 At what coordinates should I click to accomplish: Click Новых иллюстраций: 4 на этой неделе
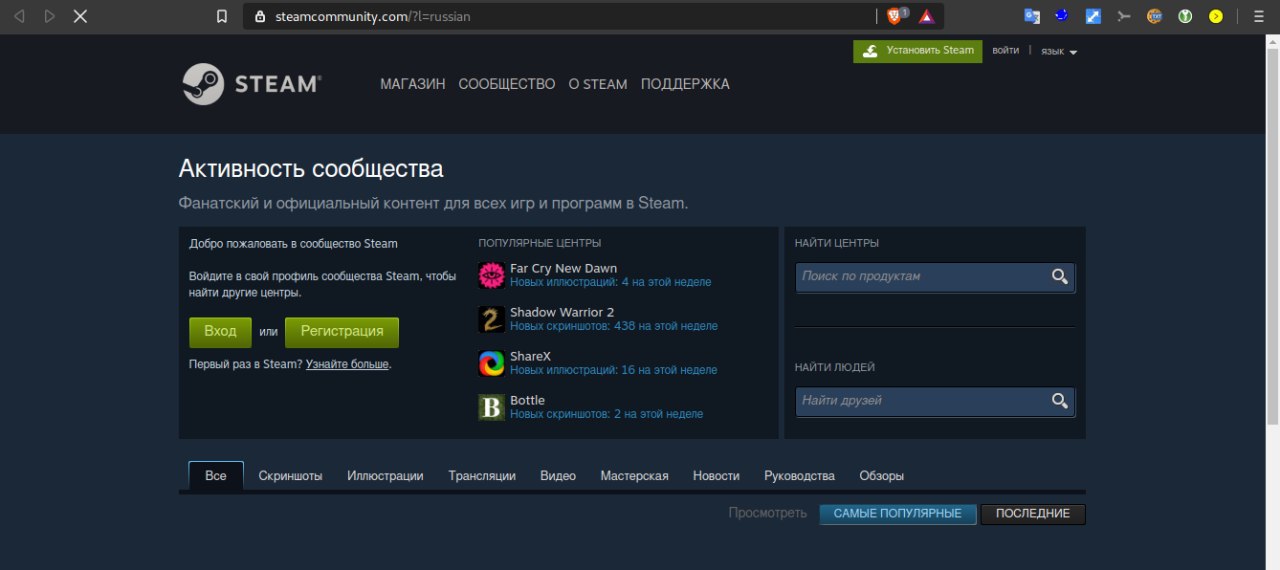tap(610, 282)
